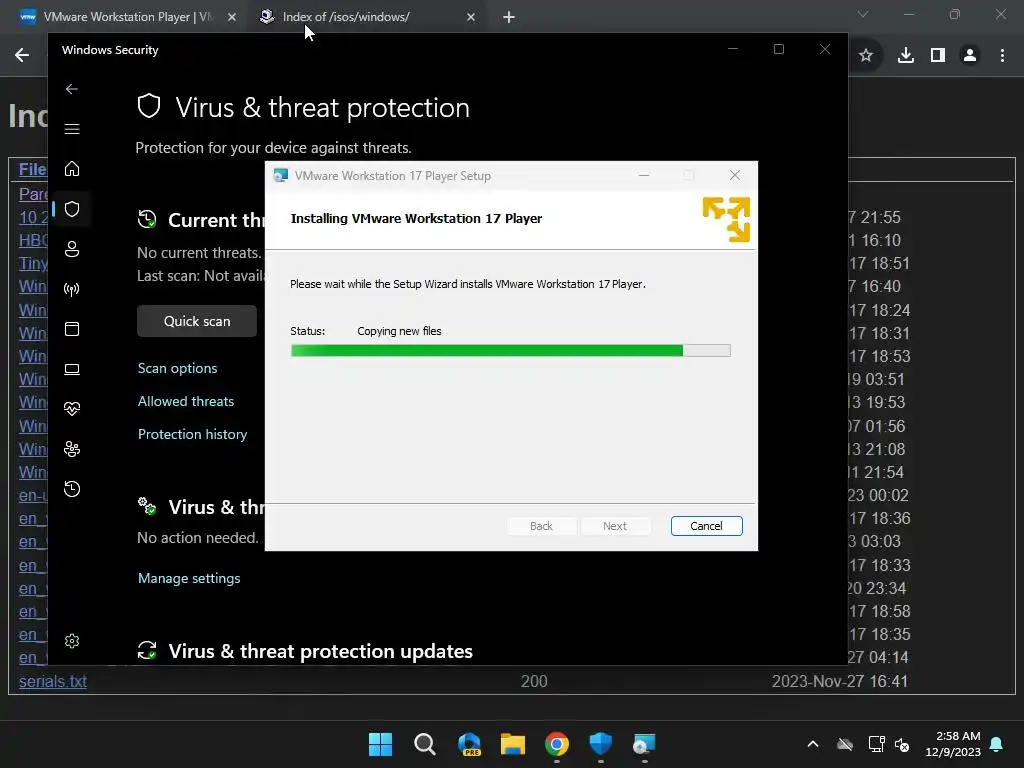
Task: Open taskbar Search
Action: coord(424,744)
